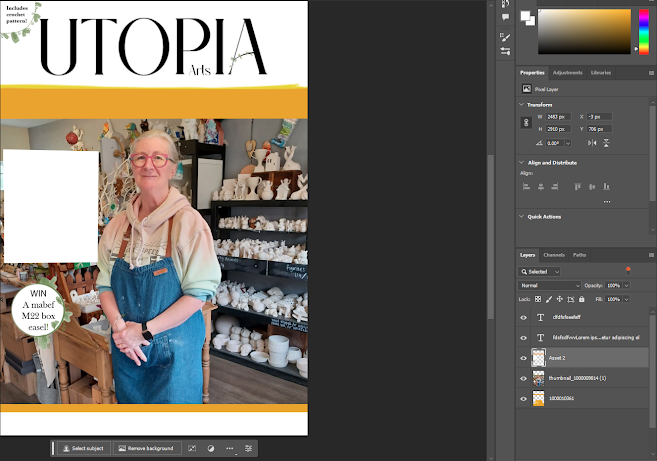
Task: Select the thumbnail_1000009814 layer thumbnail
Action: 538,378
